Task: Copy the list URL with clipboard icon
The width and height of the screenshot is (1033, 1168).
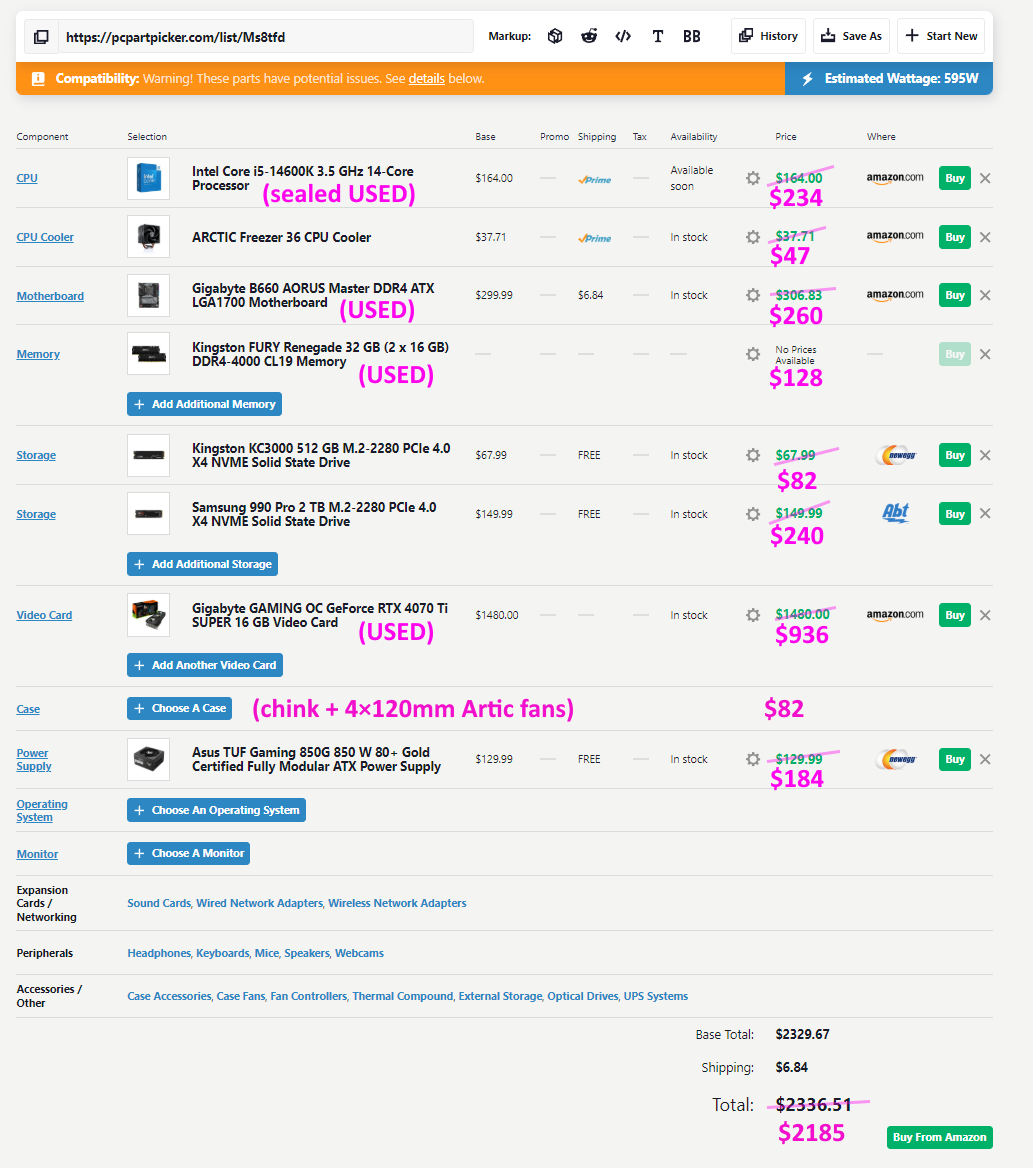Action: tap(41, 36)
